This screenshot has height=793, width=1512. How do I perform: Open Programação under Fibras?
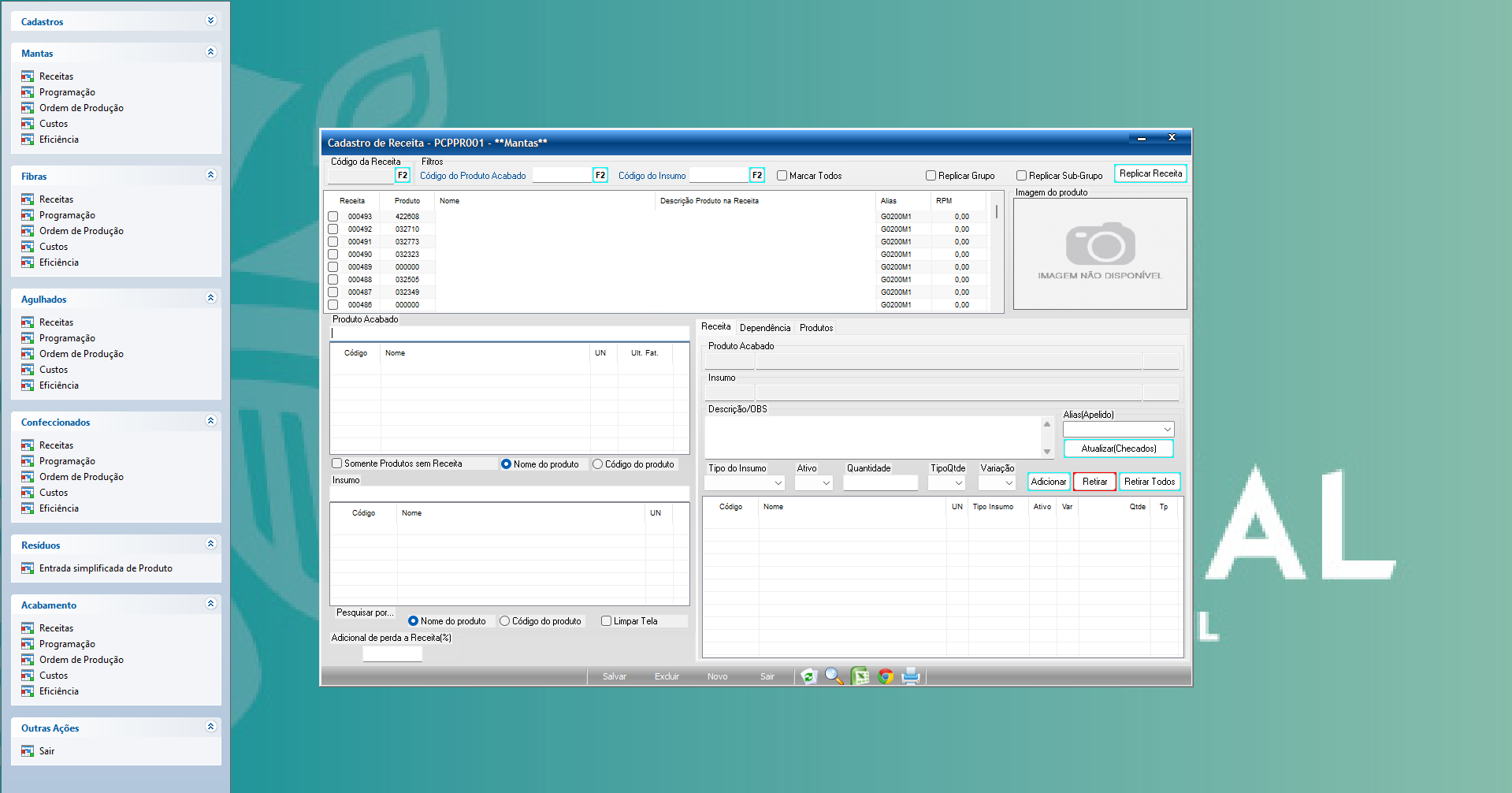tap(67, 215)
